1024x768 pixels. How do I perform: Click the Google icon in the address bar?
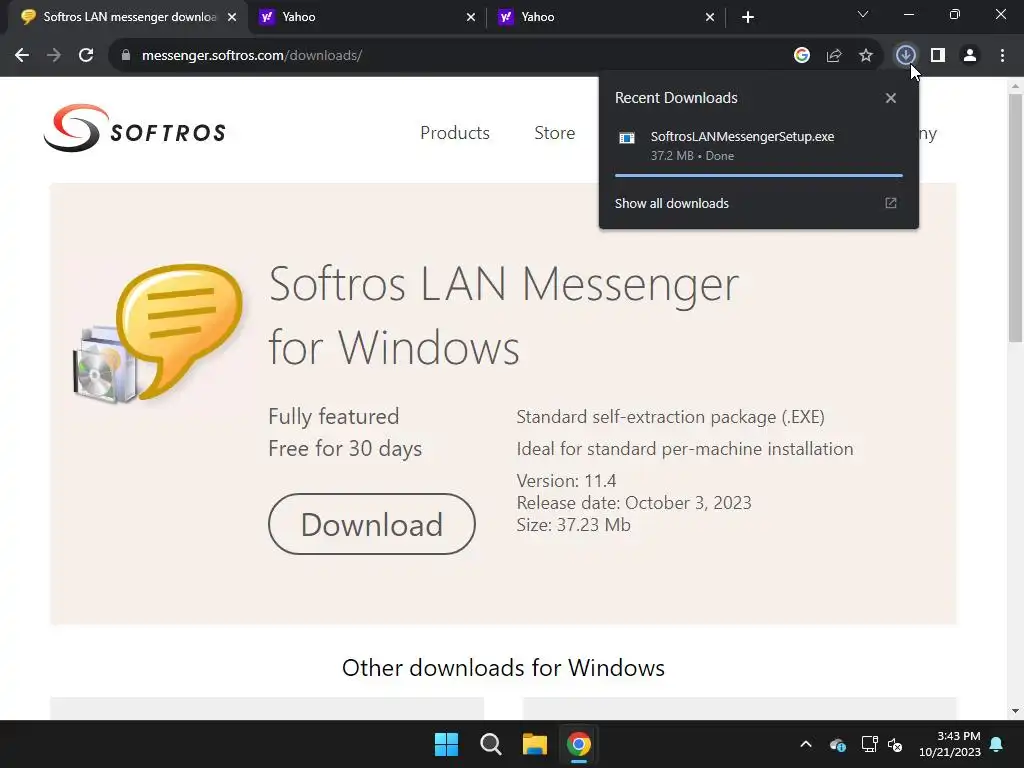(802, 56)
